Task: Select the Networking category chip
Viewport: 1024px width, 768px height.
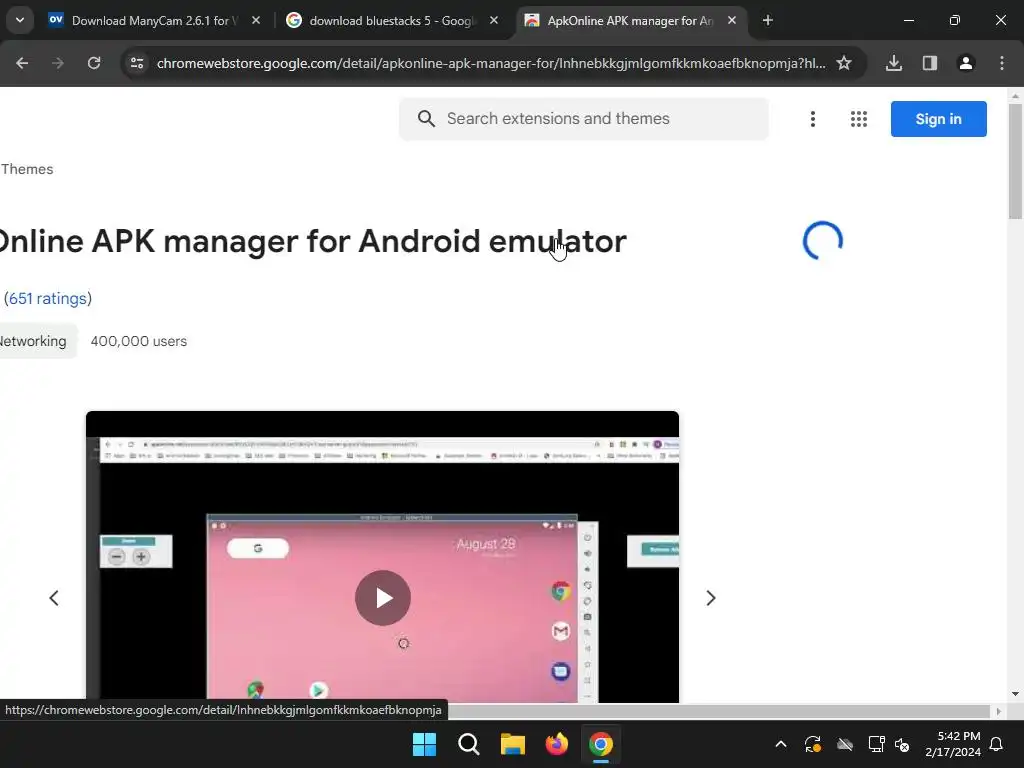Action: point(36,341)
